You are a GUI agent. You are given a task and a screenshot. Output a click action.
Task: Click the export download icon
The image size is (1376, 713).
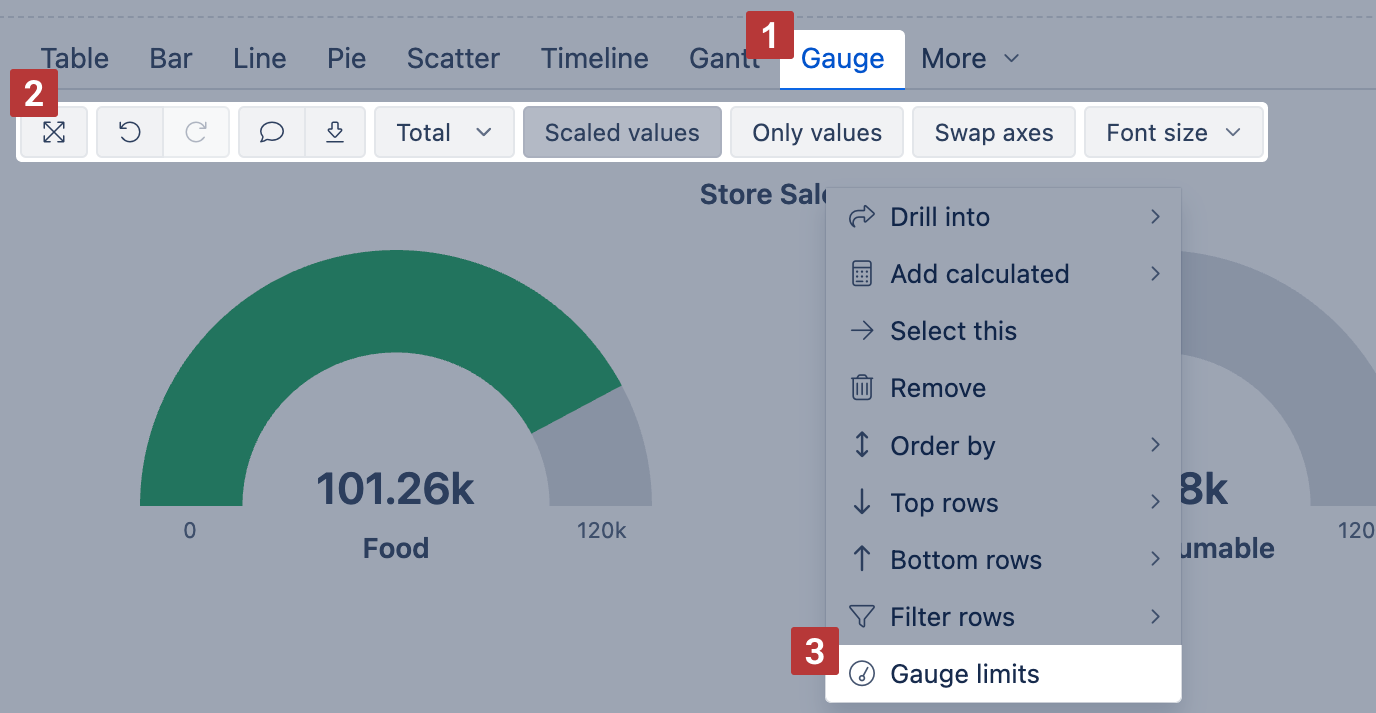click(x=335, y=133)
